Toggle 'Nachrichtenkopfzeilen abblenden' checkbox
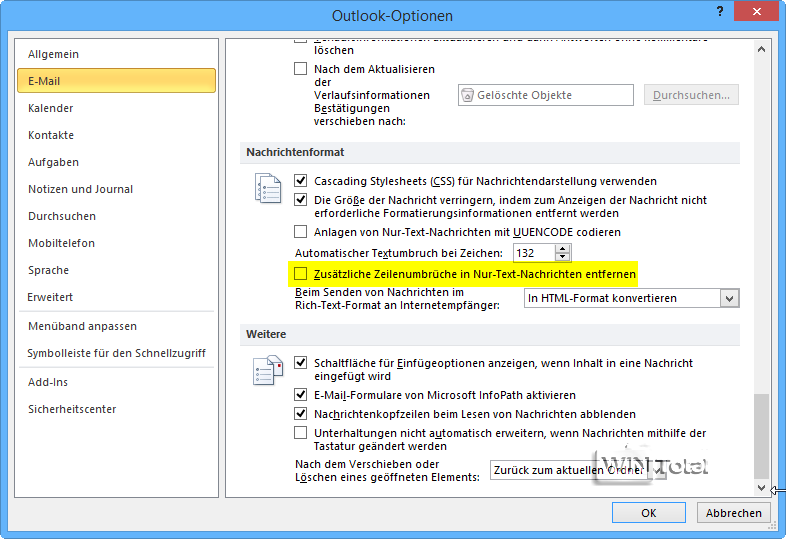 (300, 414)
